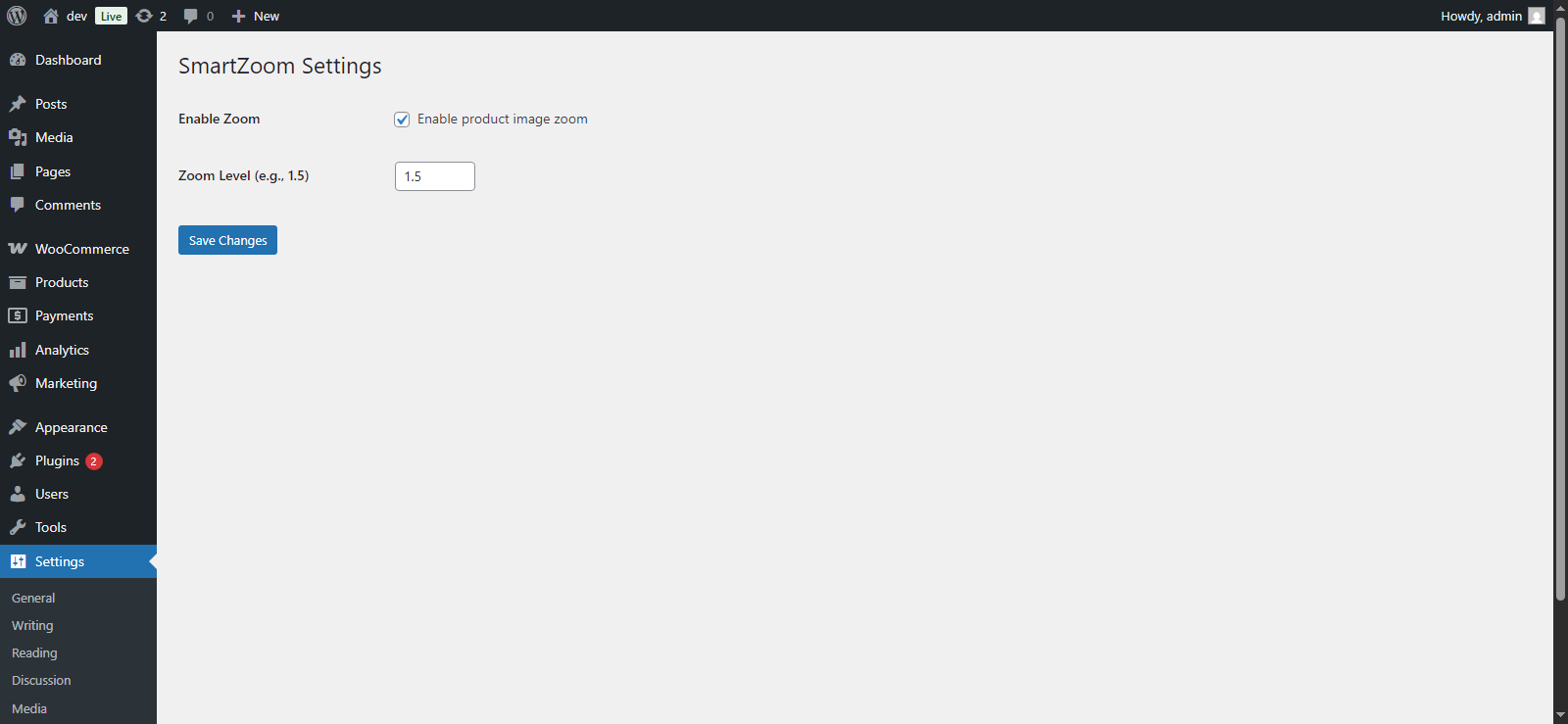1568x724 pixels.
Task: Uncheck Enable product image zoom checkbox
Action: point(402,120)
